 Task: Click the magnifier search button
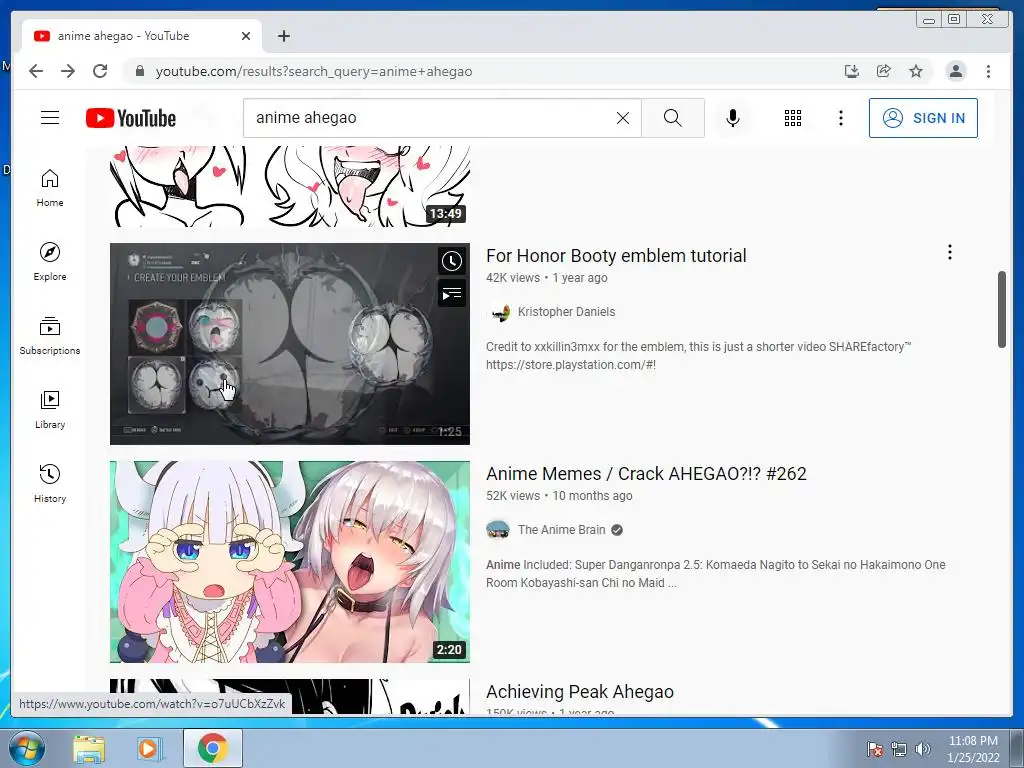click(x=673, y=118)
